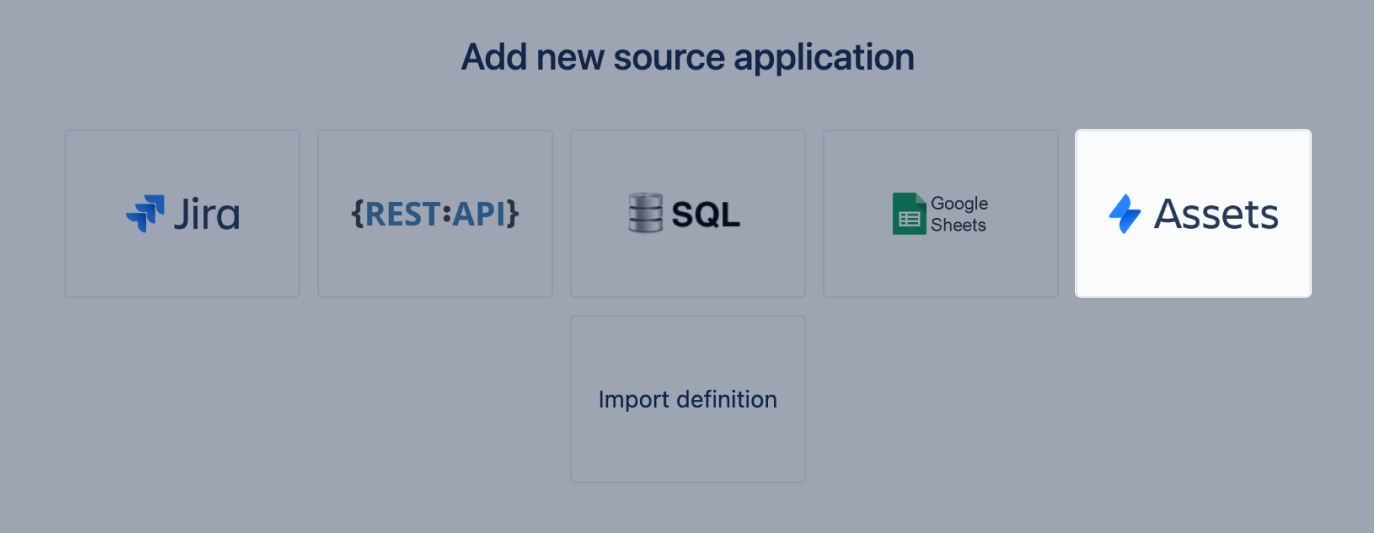The width and height of the screenshot is (1374, 533).
Task: Click the "Import definition" text label
Action: point(688,400)
